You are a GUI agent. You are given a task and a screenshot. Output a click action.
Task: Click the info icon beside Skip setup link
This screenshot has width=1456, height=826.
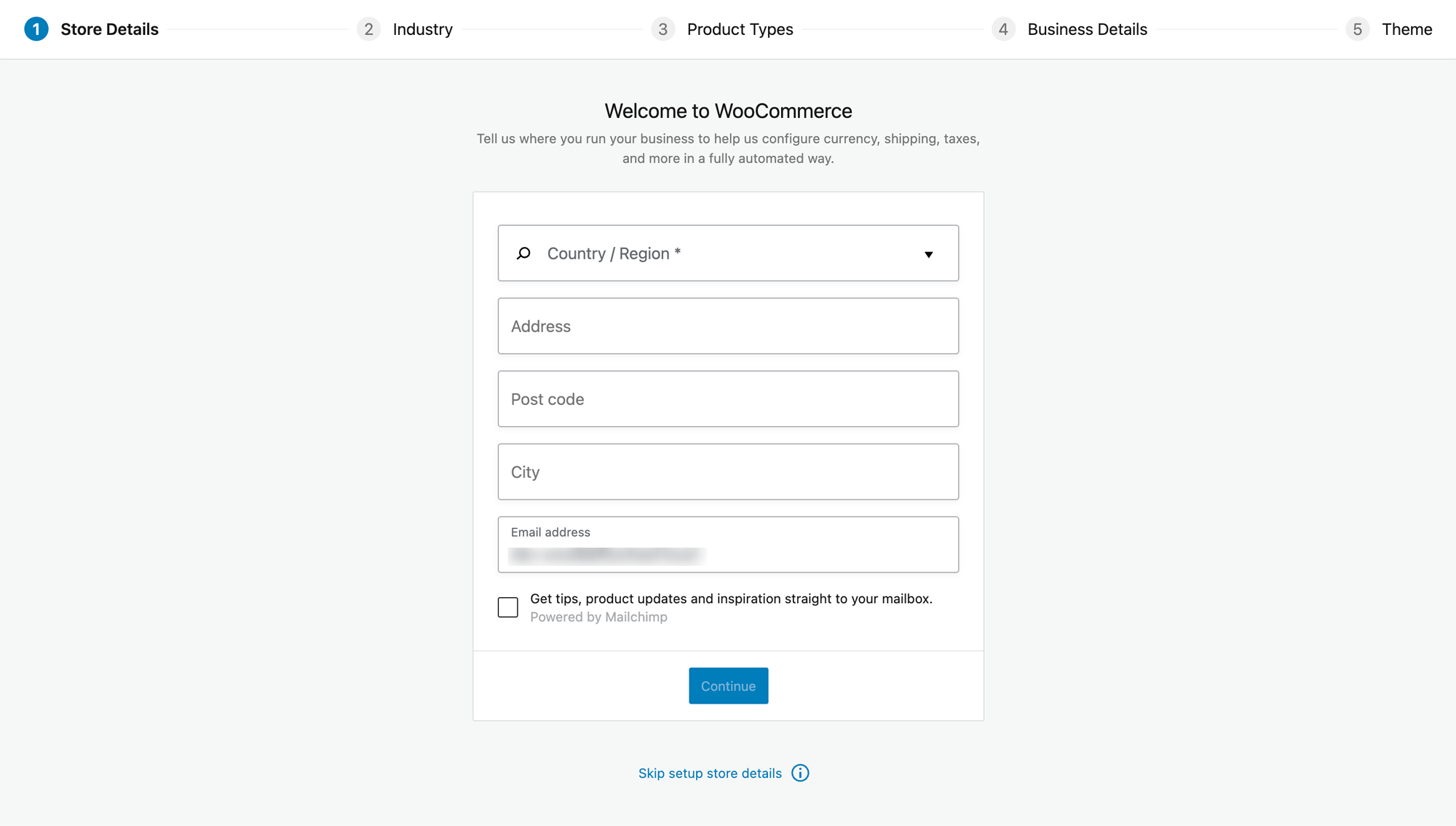click(x=800, y=773)
